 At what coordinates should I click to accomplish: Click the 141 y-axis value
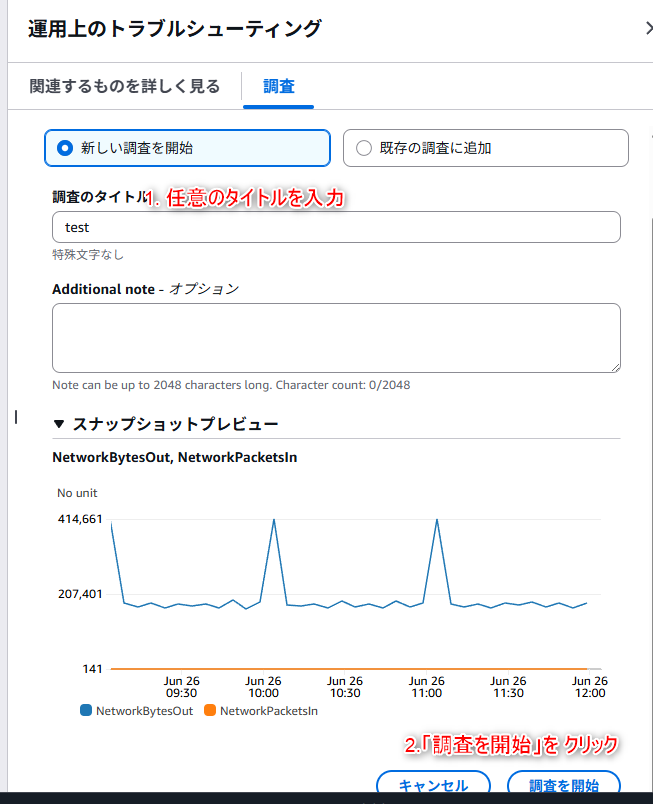coord(92,669)
